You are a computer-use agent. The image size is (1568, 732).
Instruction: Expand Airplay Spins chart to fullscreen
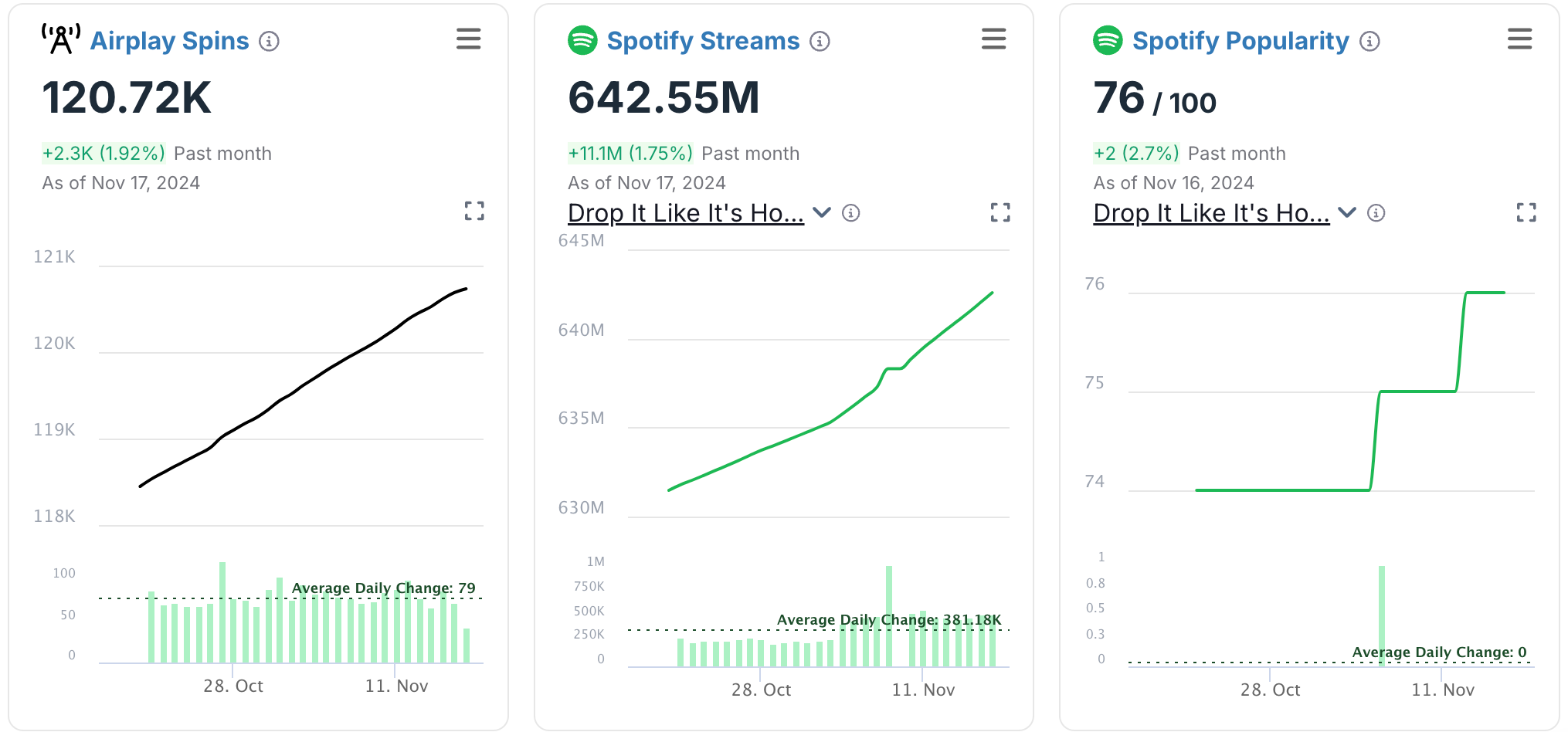point(474,211)
